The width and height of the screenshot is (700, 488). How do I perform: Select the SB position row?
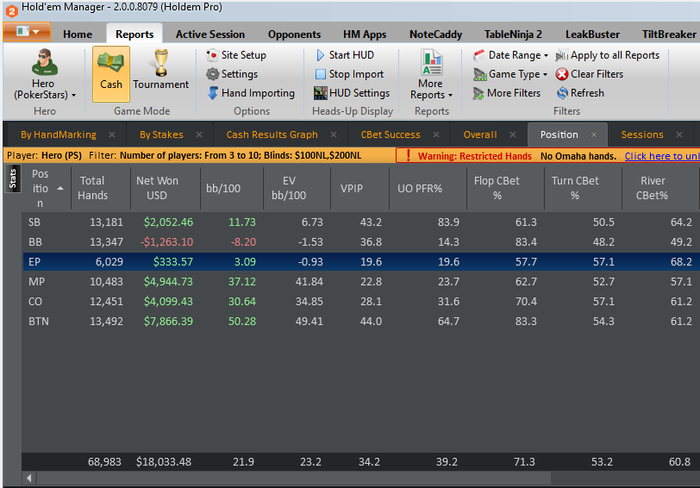pyautogui.click(x=361, y=222)
